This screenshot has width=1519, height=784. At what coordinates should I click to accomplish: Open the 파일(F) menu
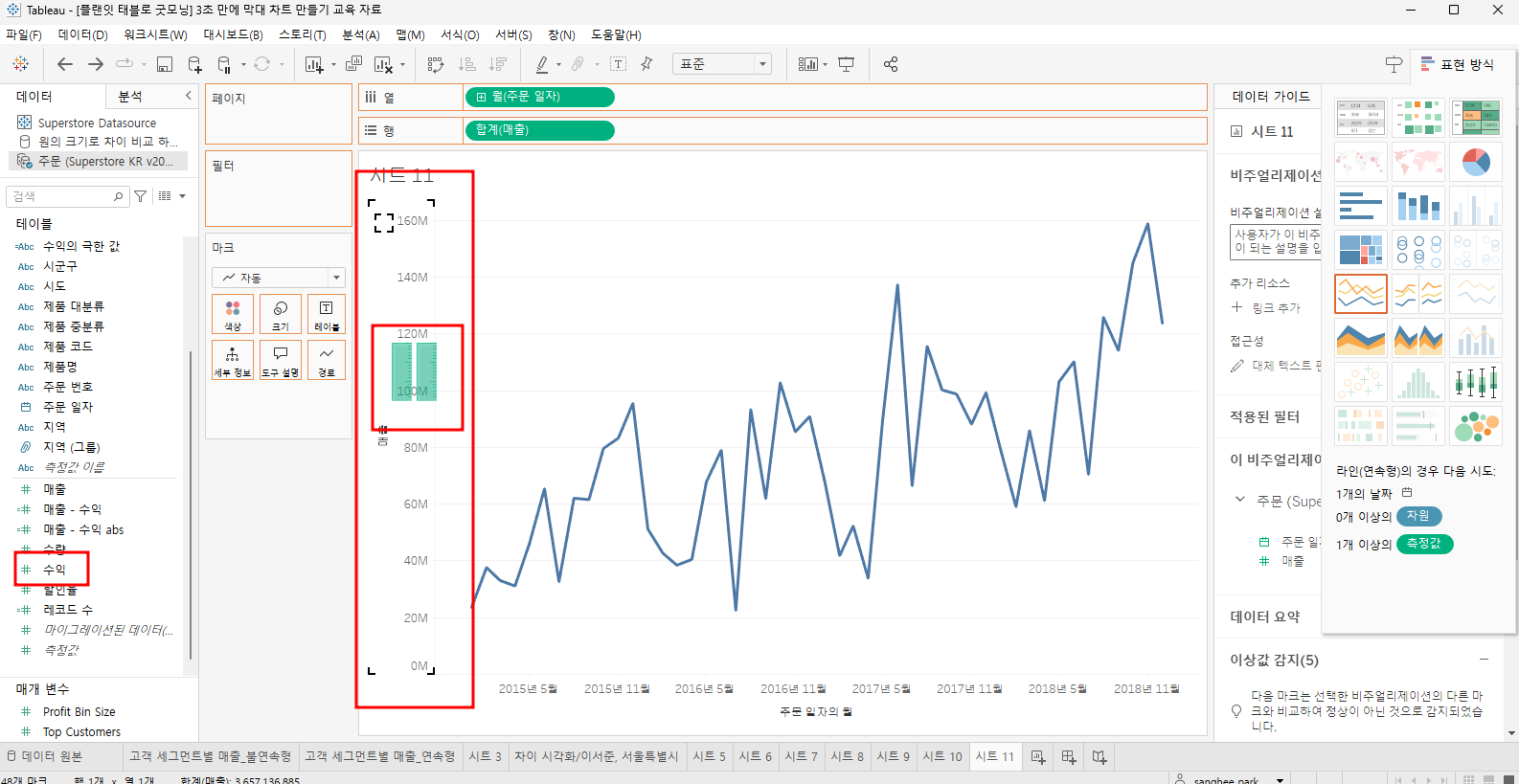pyautogui.click(x=24, y=34)
